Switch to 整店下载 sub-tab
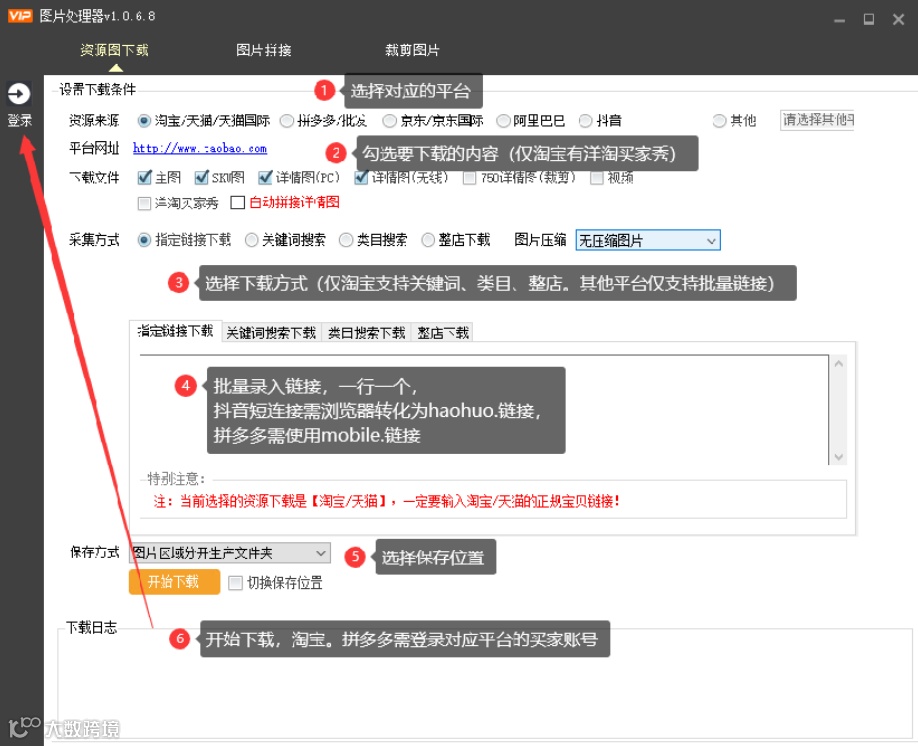 (443, 333)
